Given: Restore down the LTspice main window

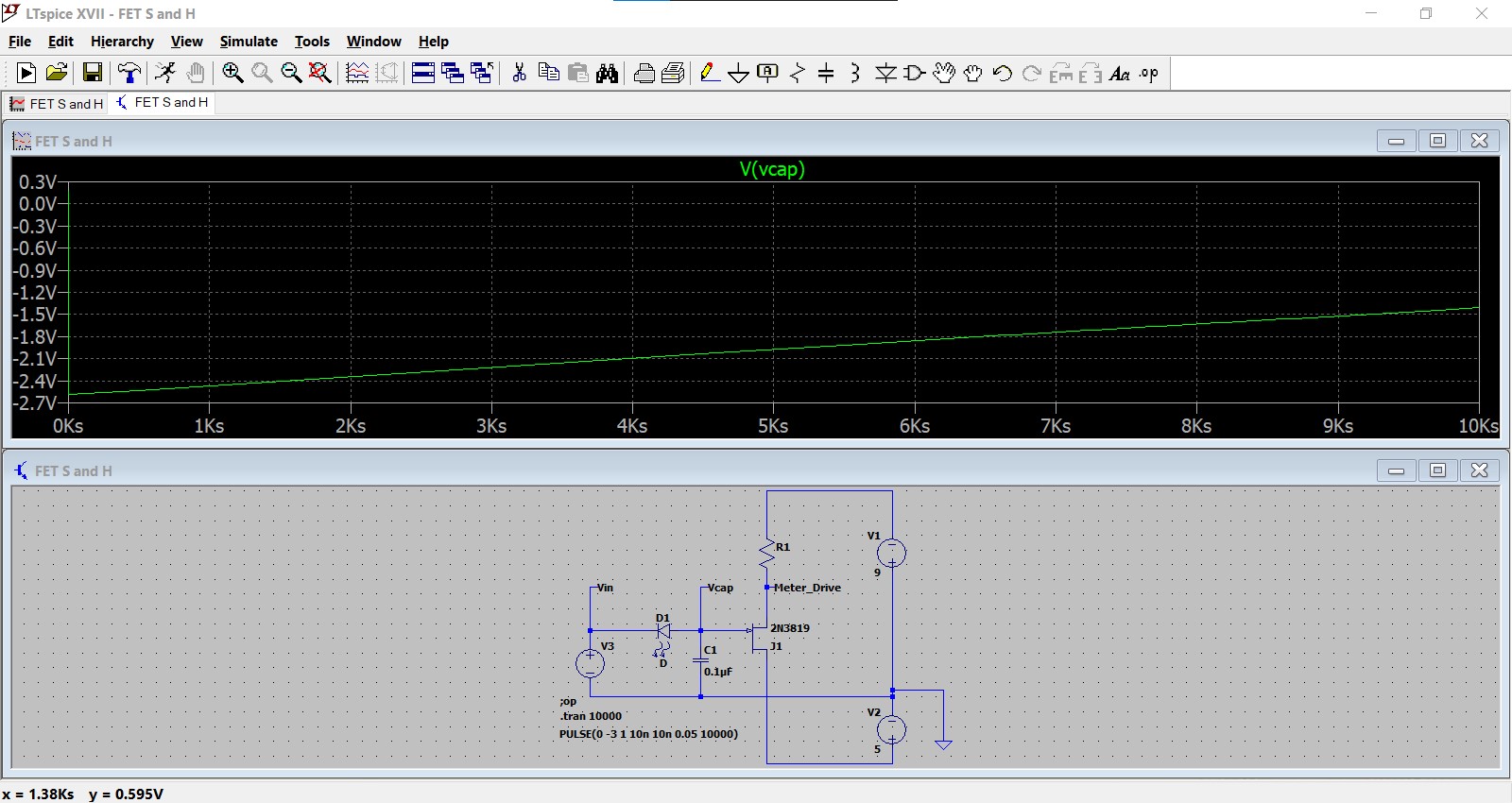Looking at the screenshot, I should point(1426,13).
